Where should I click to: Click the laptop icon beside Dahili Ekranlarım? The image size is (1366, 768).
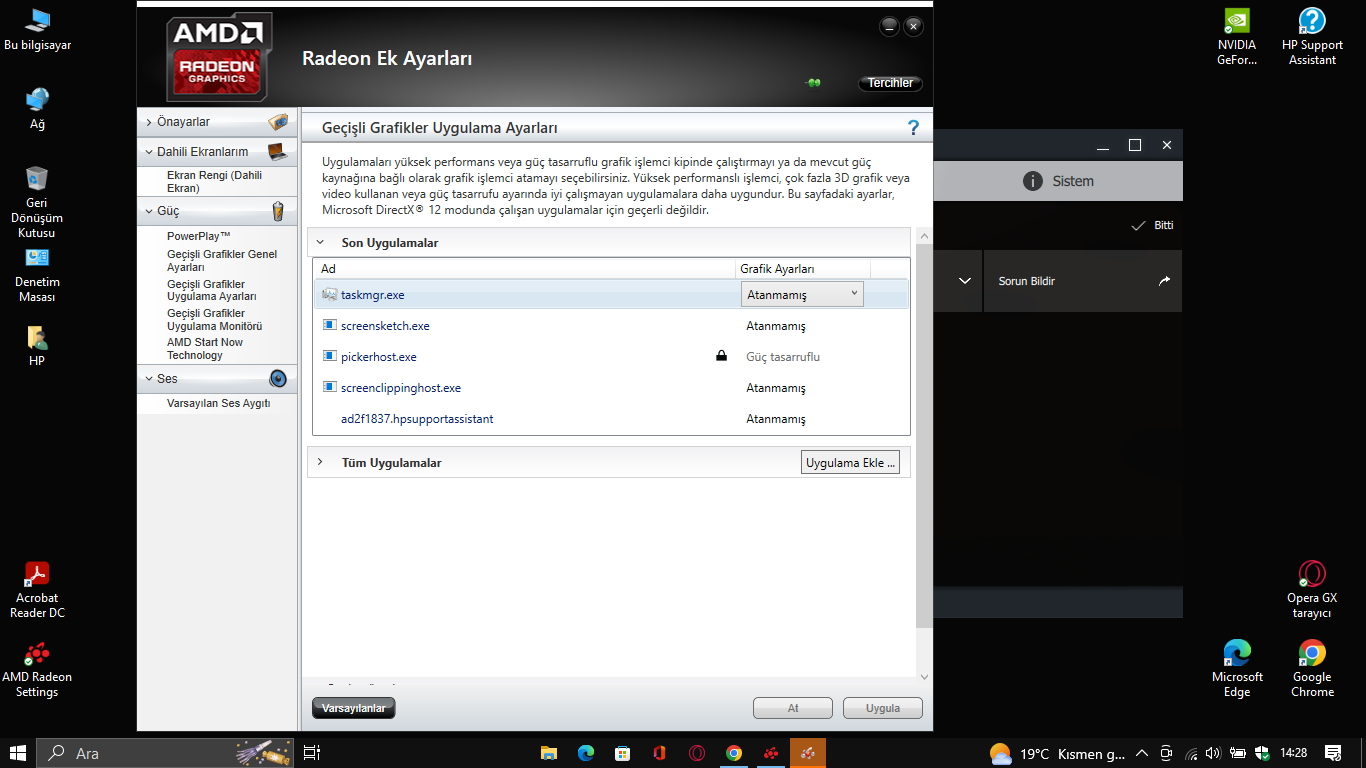pyautogui.click(x=278, y=152)
